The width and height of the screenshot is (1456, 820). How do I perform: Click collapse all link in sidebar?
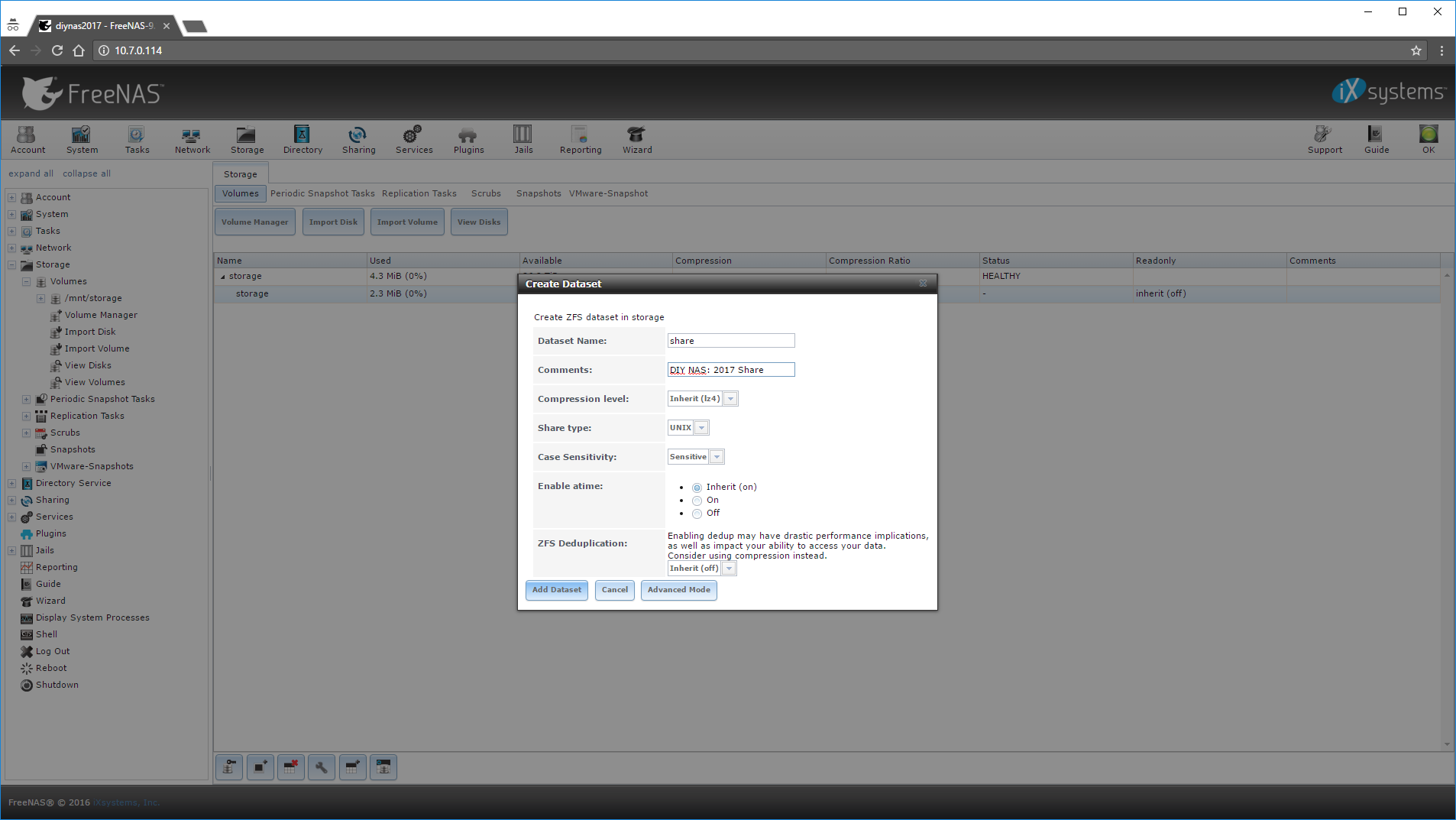[x=86, y=173]
